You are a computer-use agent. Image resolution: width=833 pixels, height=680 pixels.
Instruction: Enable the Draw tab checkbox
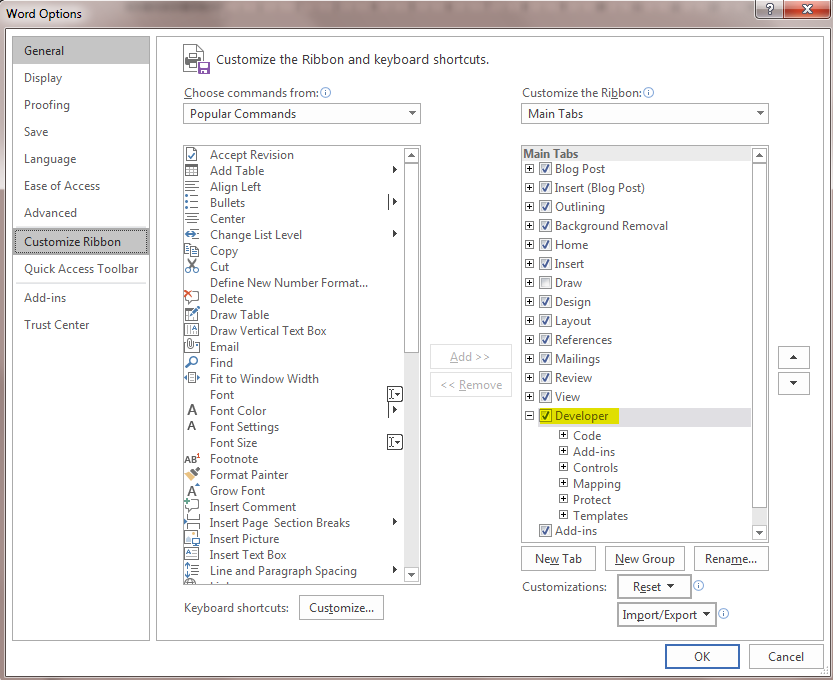tap(546, 282)
